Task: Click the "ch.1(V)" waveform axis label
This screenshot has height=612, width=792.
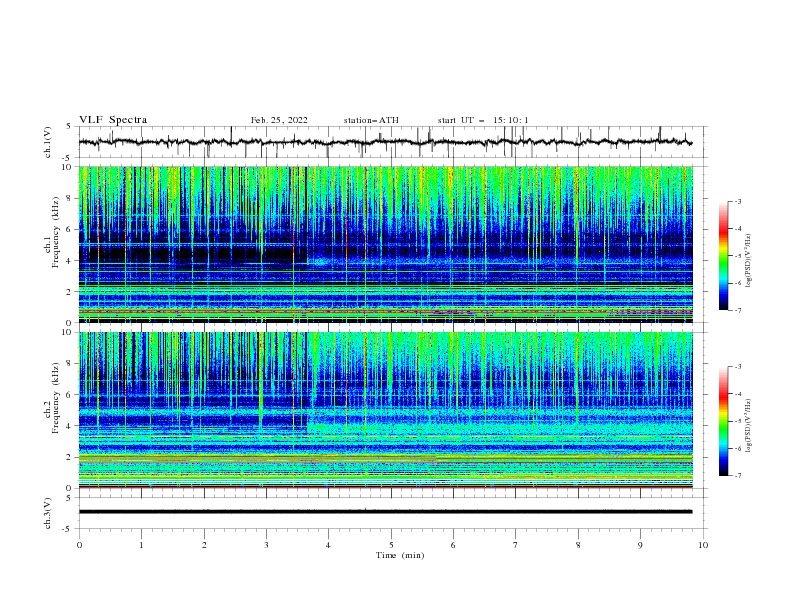Action: 48,142
